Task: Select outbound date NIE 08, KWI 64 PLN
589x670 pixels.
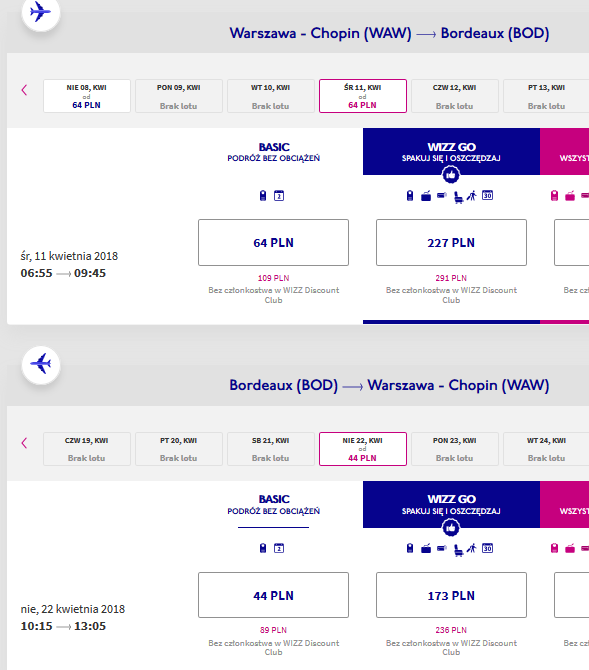Action: coord(87,96)
